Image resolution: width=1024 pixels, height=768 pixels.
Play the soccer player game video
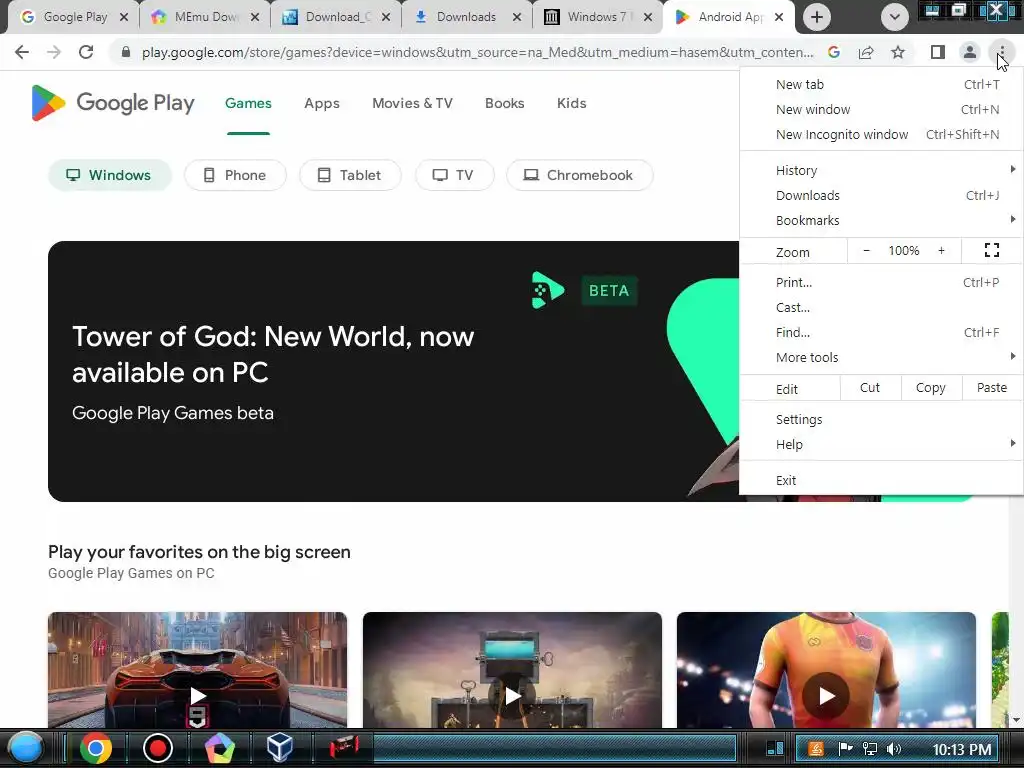[x=826, y=696]
